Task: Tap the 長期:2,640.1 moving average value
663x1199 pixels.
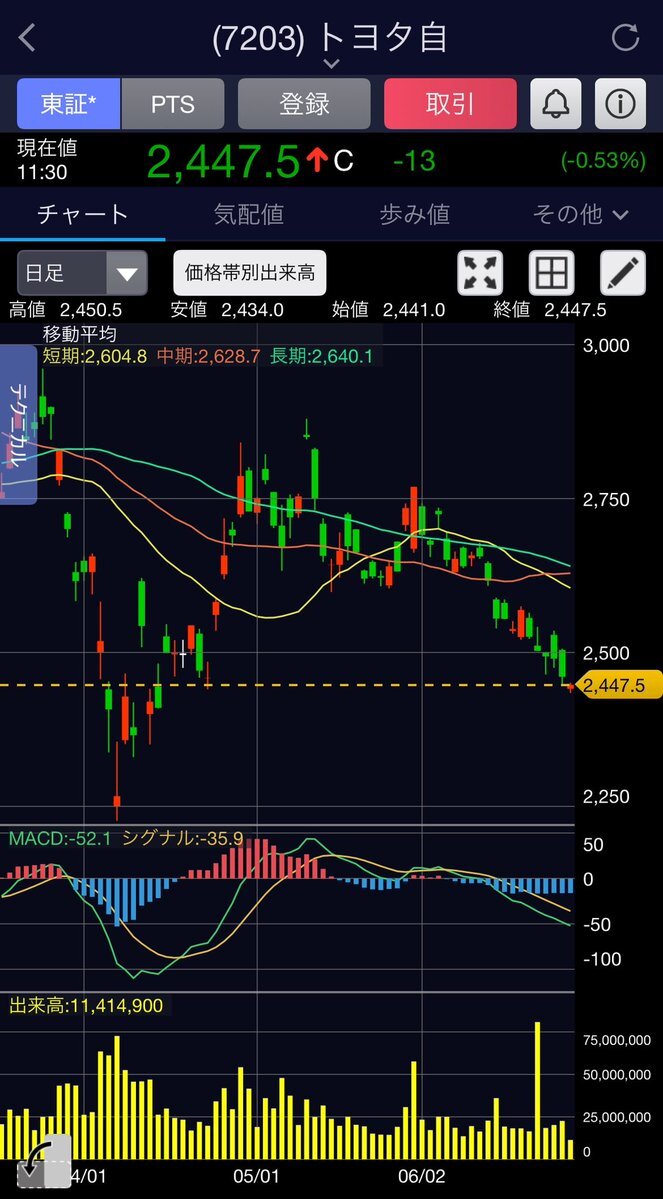Action: pyautogui.click(x=322, y=356)
